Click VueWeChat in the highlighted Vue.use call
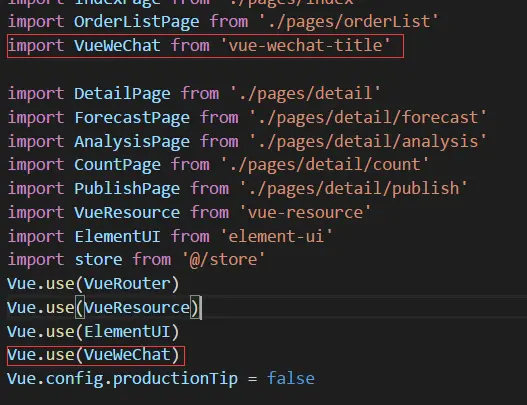Viewport: 527px width, 405px height. [x=127, y=355]
